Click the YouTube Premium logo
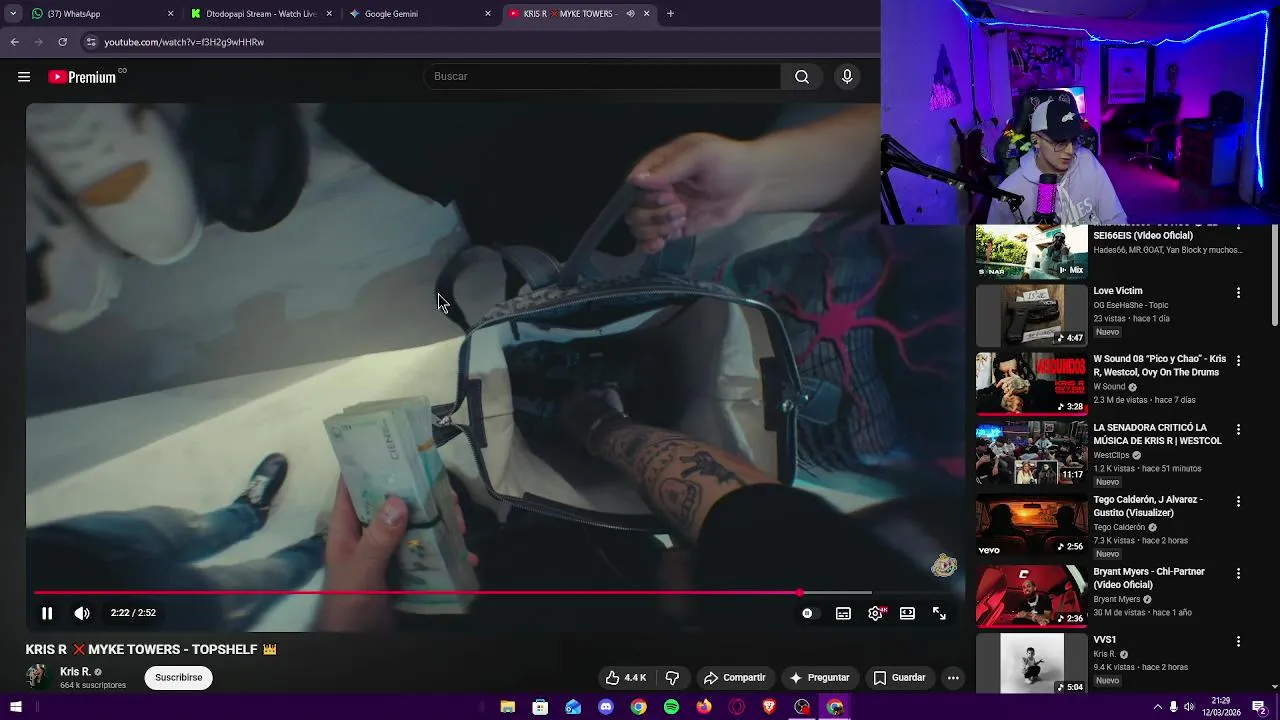This screenshot has height=720, width=1280. coord(82,77)
